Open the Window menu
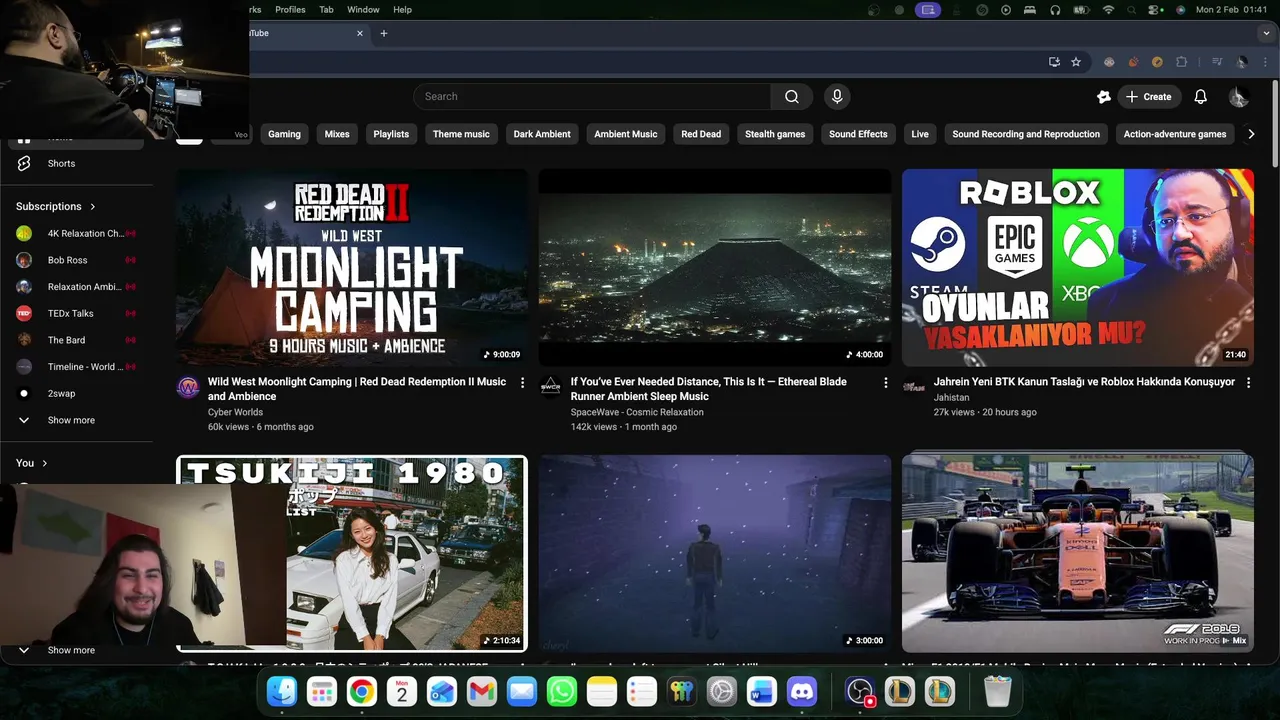This screenshot has height=720, width=1280. click(363, 10)
